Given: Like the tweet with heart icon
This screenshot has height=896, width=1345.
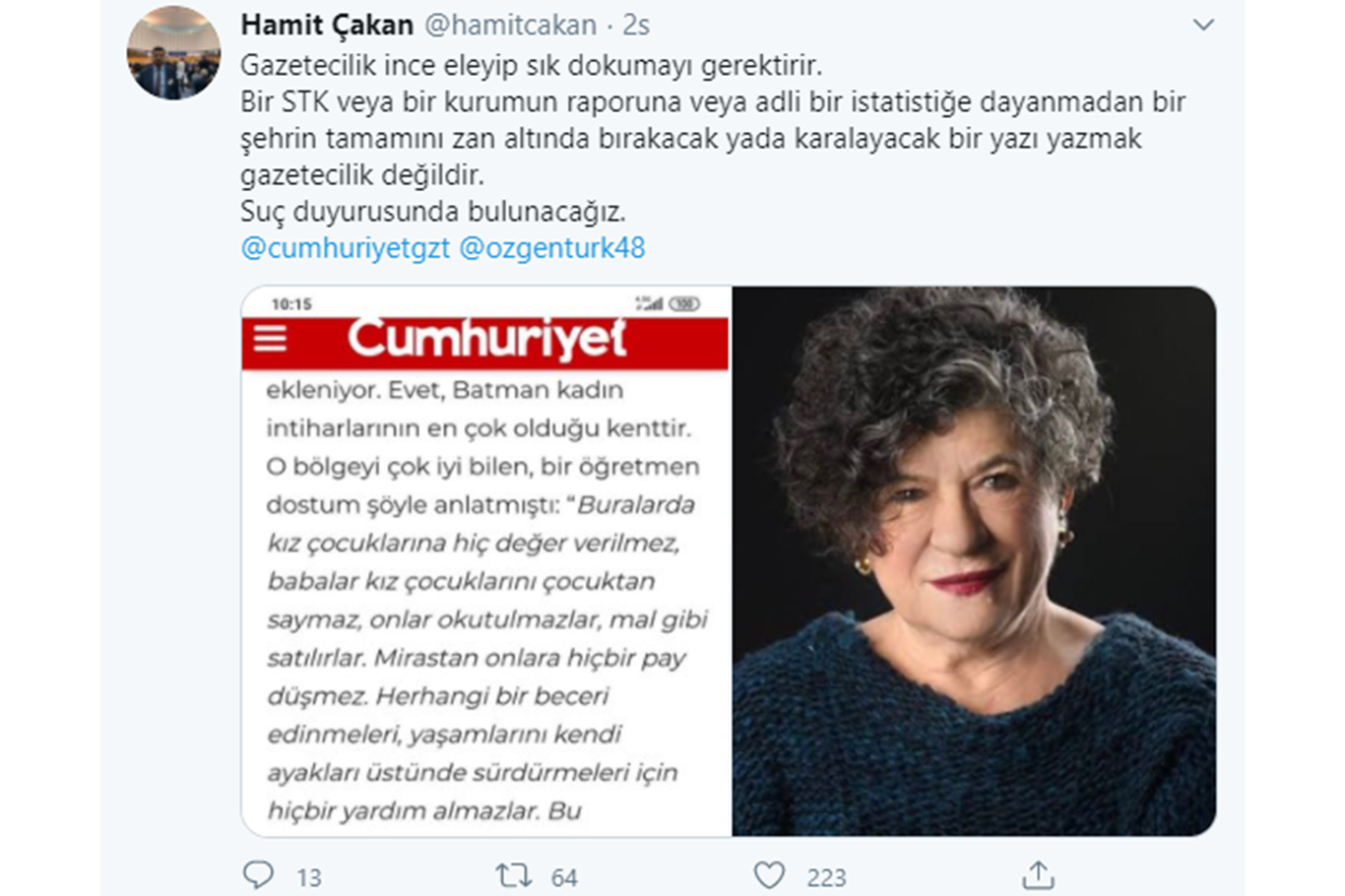Looking at the screenshot, I should pos(769,874).
